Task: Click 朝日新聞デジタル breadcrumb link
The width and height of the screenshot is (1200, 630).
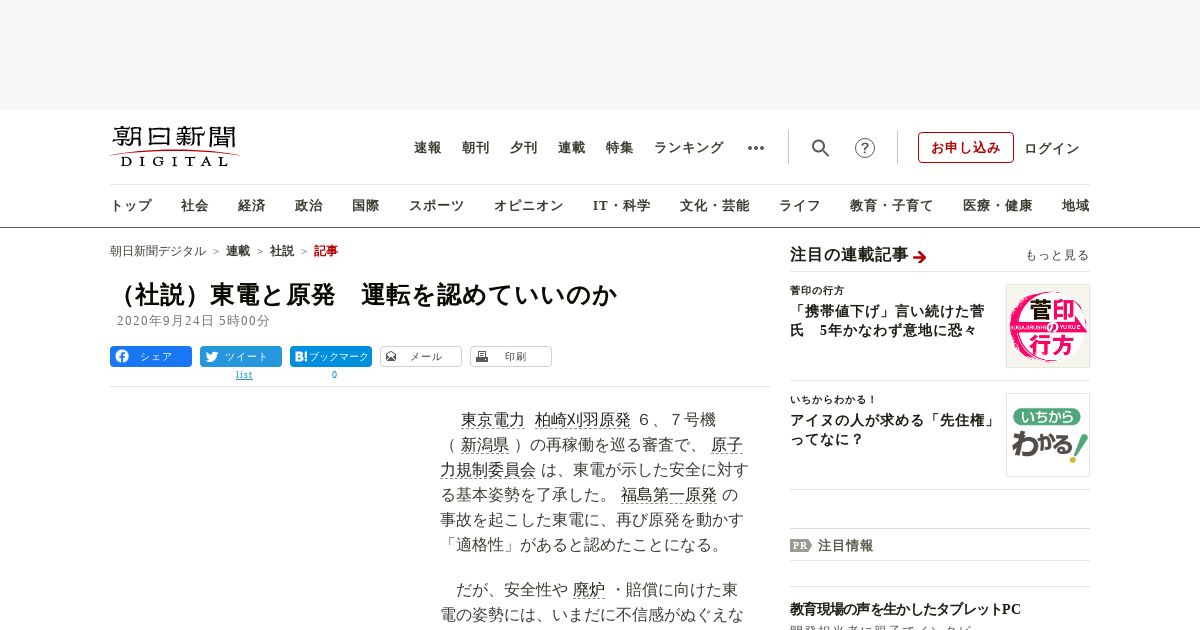Action: click(x=158, y=251)
